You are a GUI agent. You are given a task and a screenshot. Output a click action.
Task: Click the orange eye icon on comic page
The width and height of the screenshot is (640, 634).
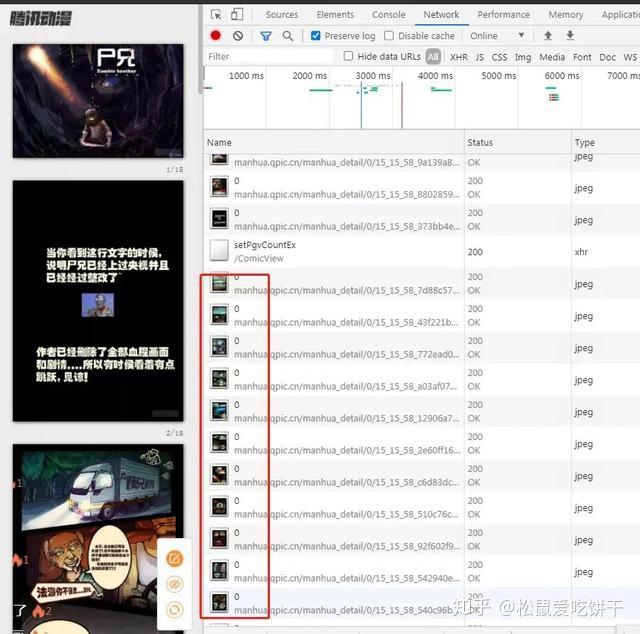click(x=175, y=584)
